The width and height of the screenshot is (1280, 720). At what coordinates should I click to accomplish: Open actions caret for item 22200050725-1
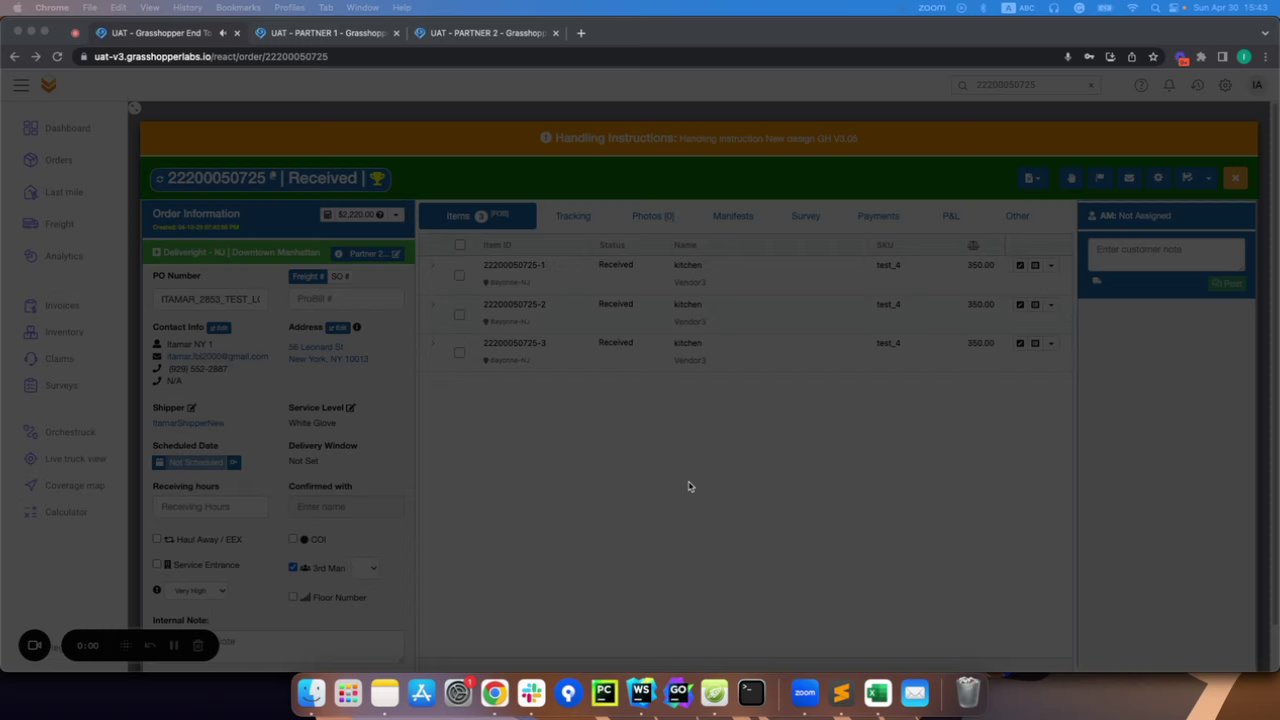coord(1051,266)
